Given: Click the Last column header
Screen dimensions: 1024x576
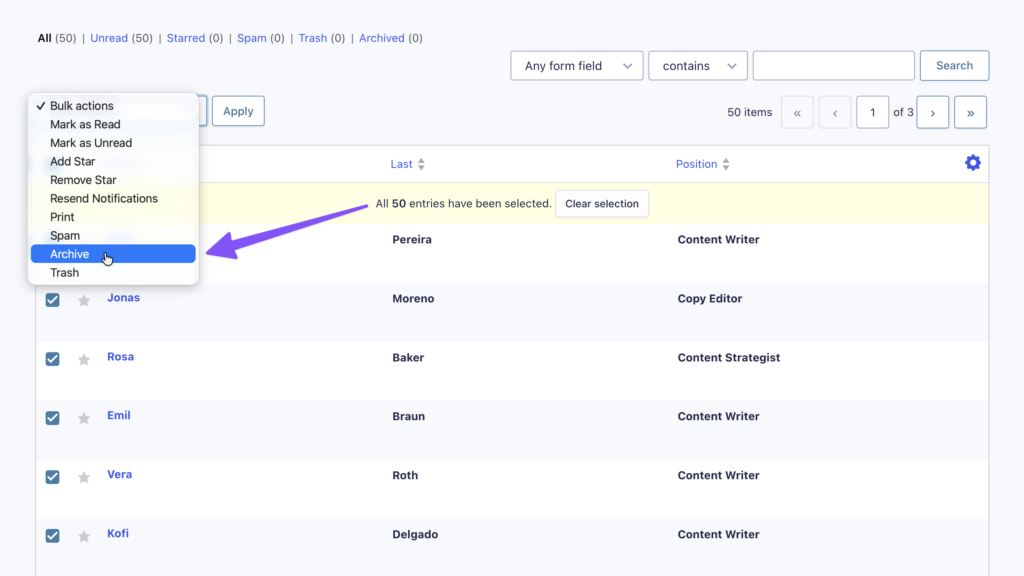Looking at the screenshot, I should point(401,165).
